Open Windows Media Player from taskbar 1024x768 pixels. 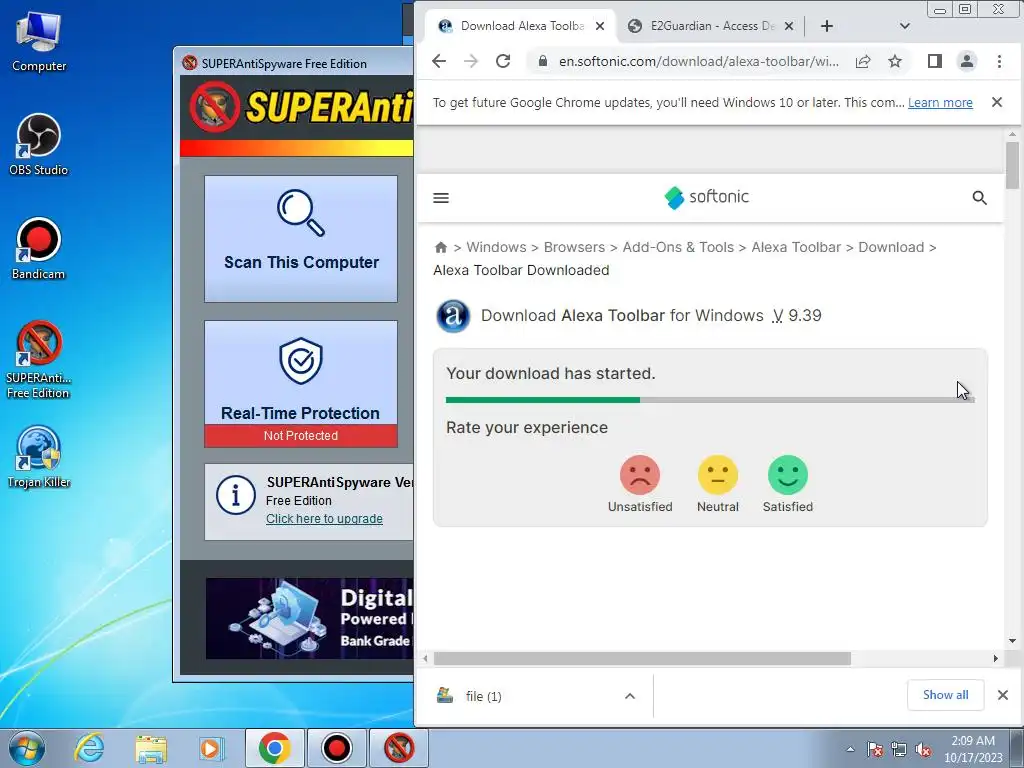(212, 748)
